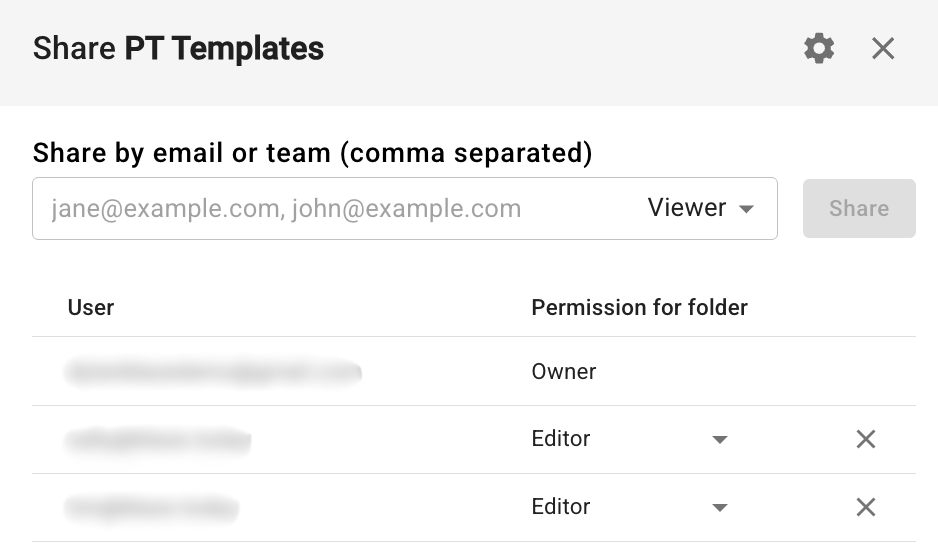The width and height of the screenshot is (938, 552).
Task: Focus the email or team input field
Action: 330,209
